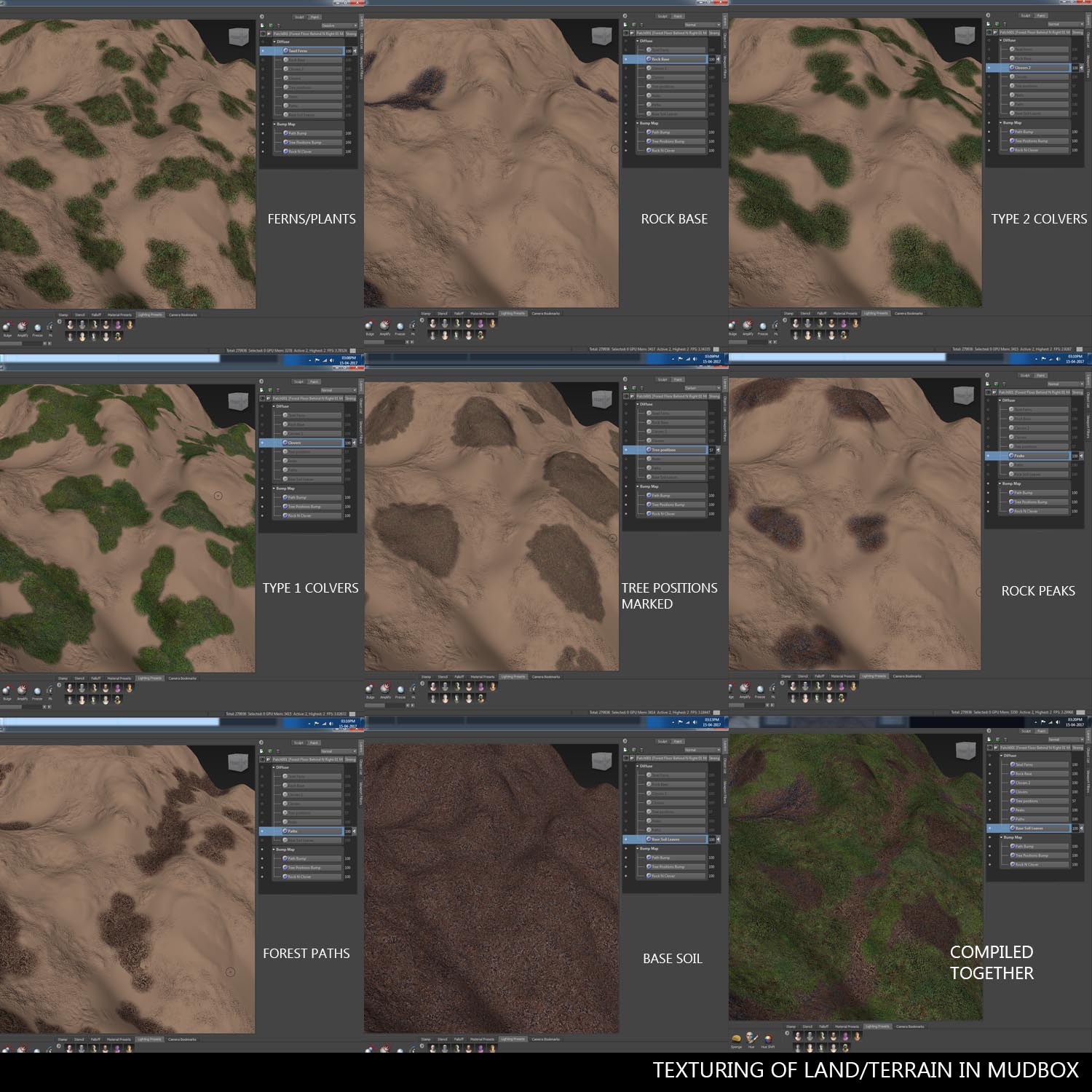Viewport: 1092px width, 1092px height.
Task: Select Patch001 mesh row in COMPILED TOGETHER screenshot
Action: 1034,748
